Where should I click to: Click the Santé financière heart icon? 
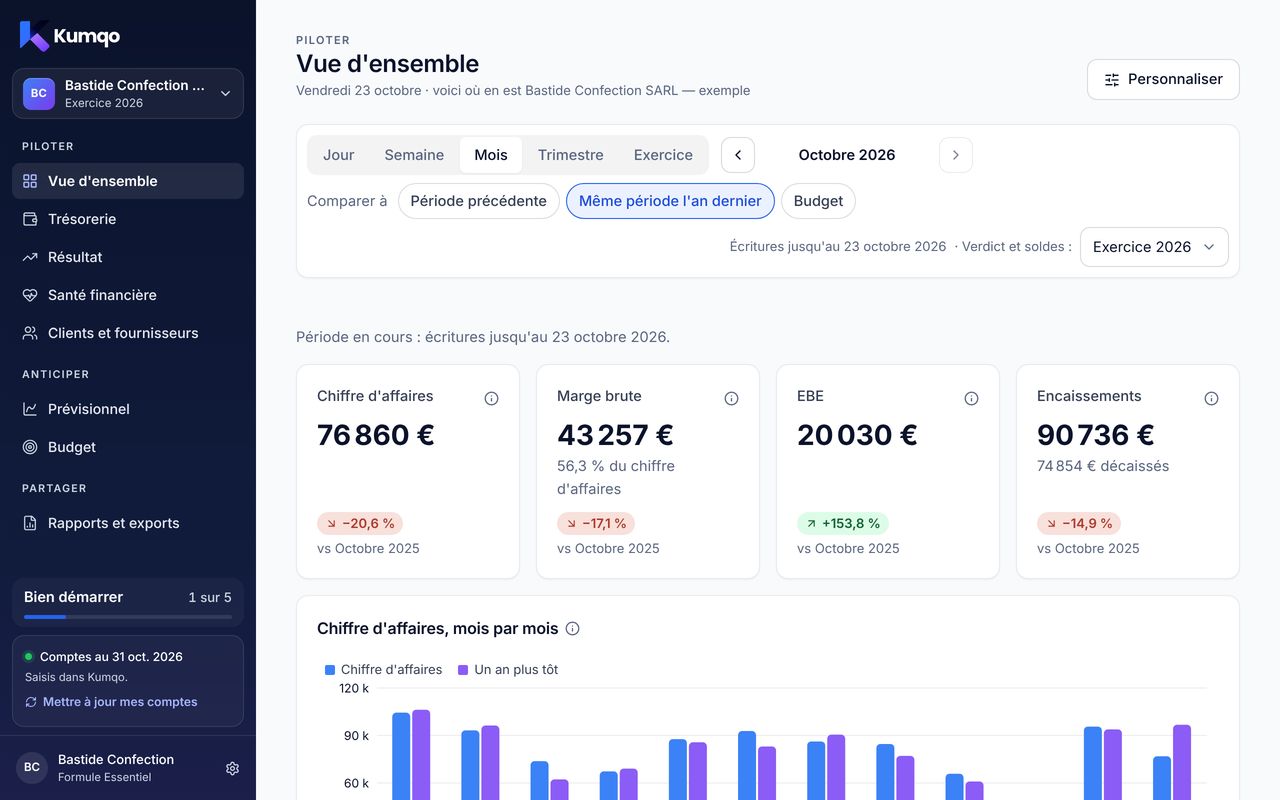pyautogui.click(x=30, y=295)
